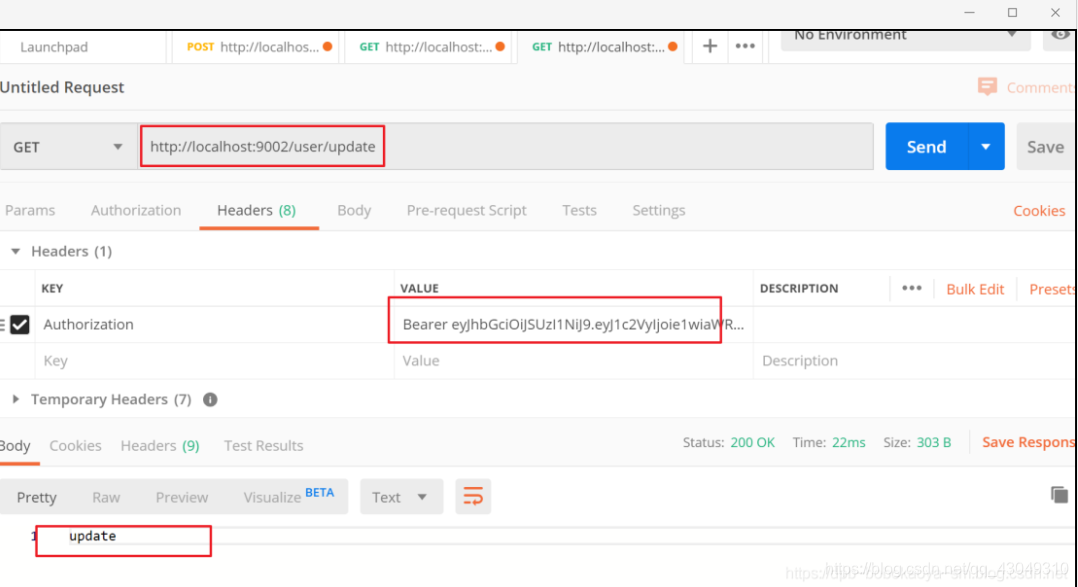Select the Raw view tab
Image resolution: width=1078 pixels, height=587 pixels.
(106, 497)
